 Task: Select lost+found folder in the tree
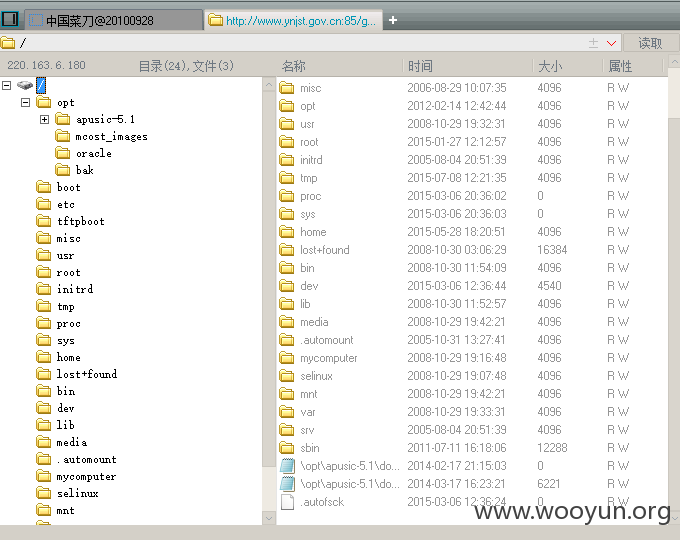76,374
